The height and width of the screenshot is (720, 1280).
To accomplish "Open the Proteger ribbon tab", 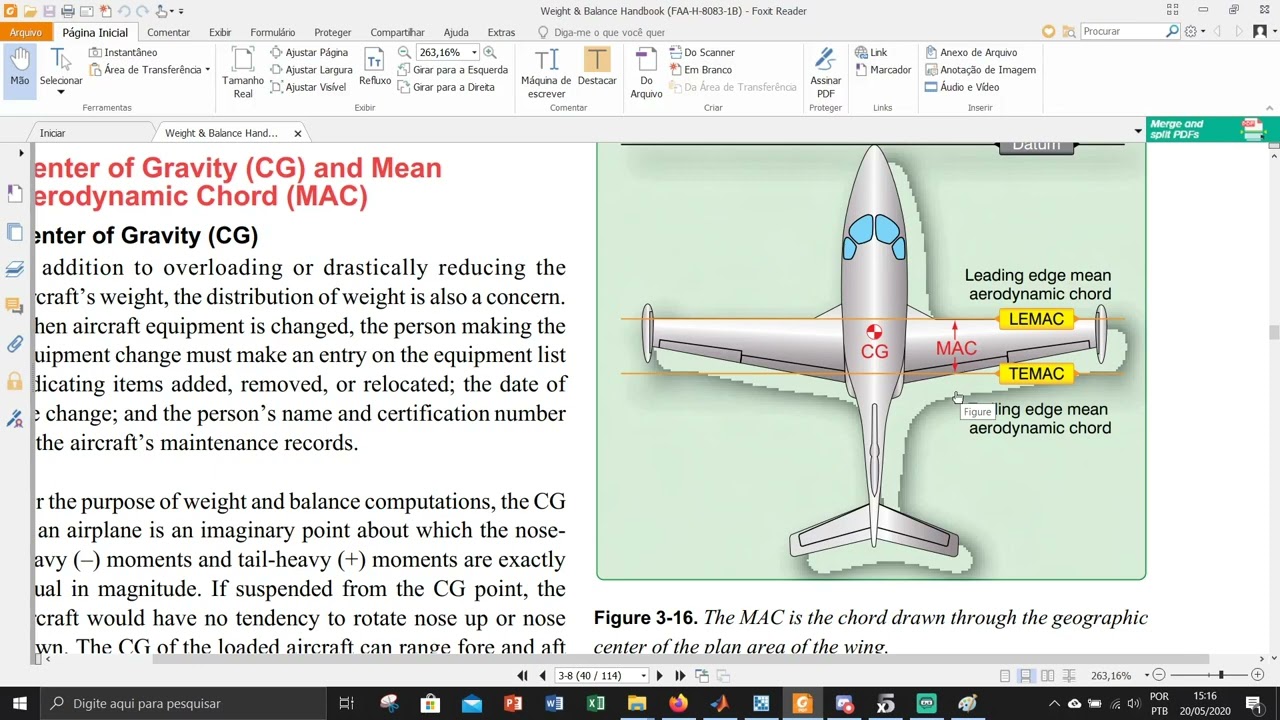I will click(x=333, y=32).
